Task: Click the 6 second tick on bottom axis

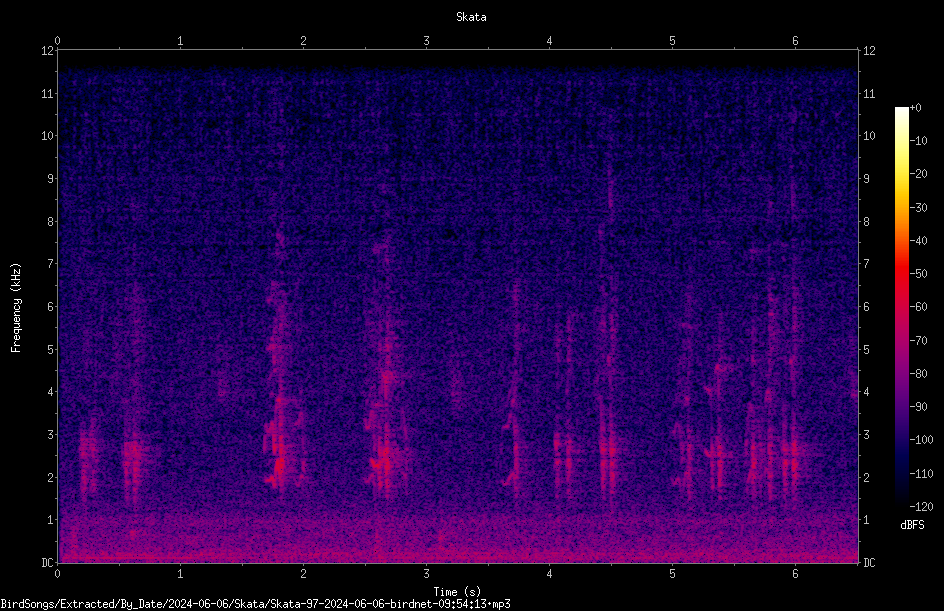Action: tap(795, 574)
